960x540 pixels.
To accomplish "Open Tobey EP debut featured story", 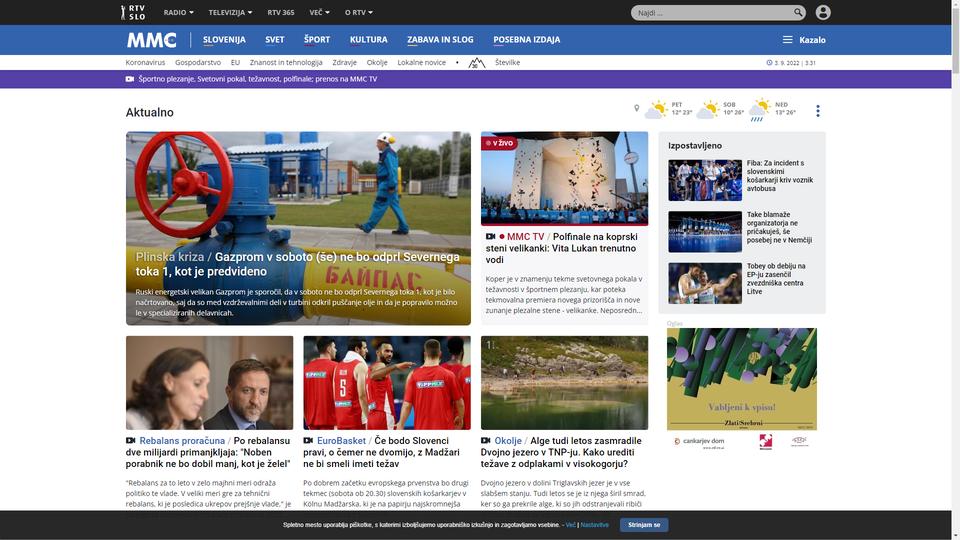I will click(776, 279).
